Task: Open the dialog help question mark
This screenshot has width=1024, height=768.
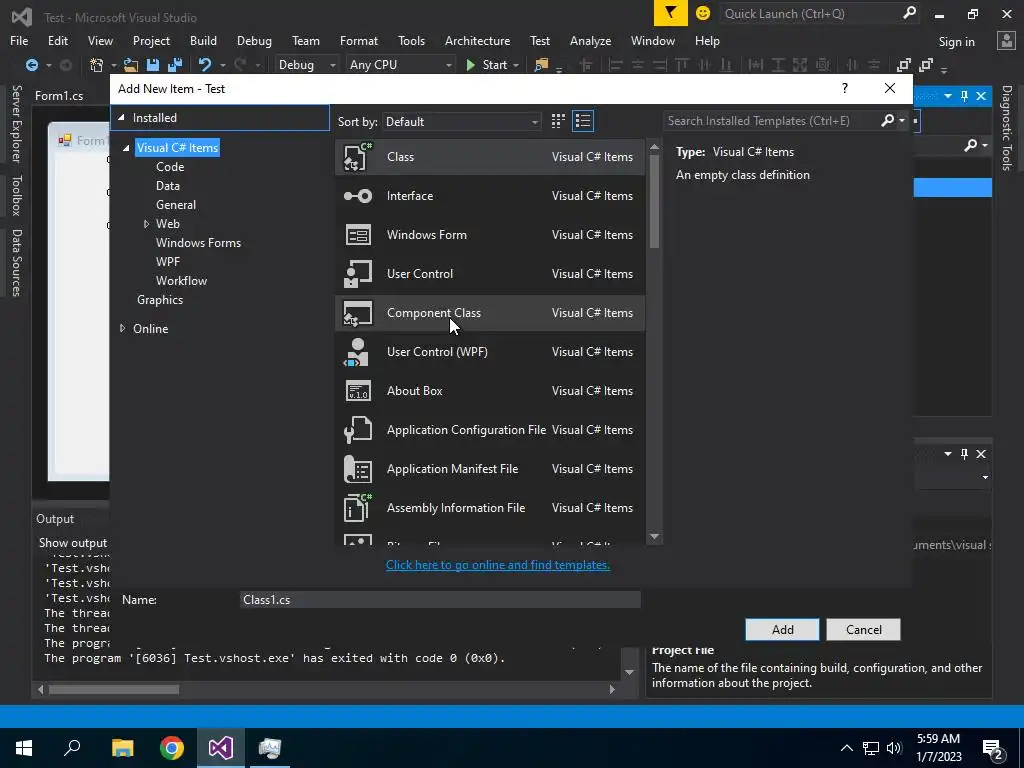Action: click(844, 88)
